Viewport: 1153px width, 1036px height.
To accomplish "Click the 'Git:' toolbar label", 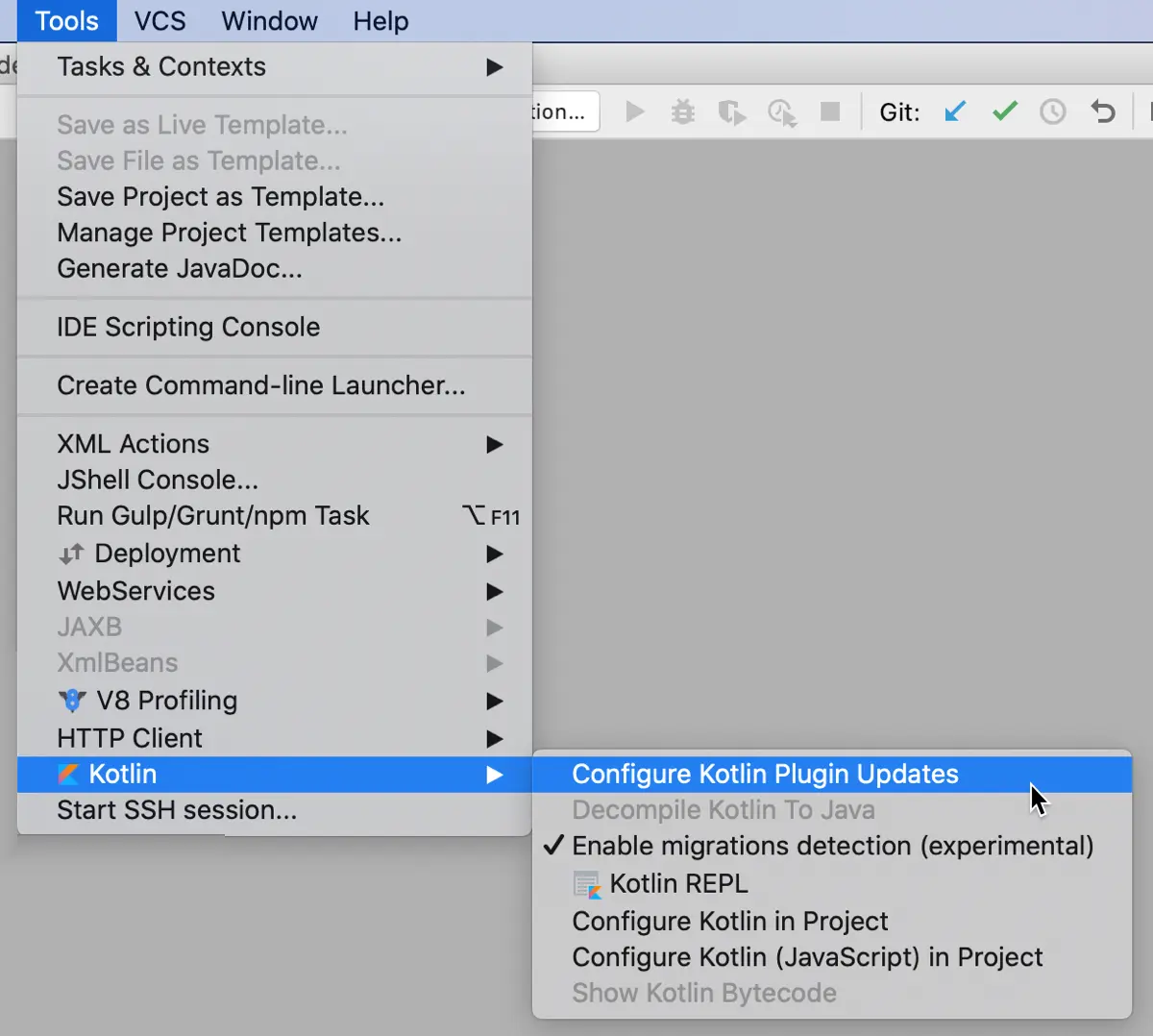I will click(x=899, y=112).
